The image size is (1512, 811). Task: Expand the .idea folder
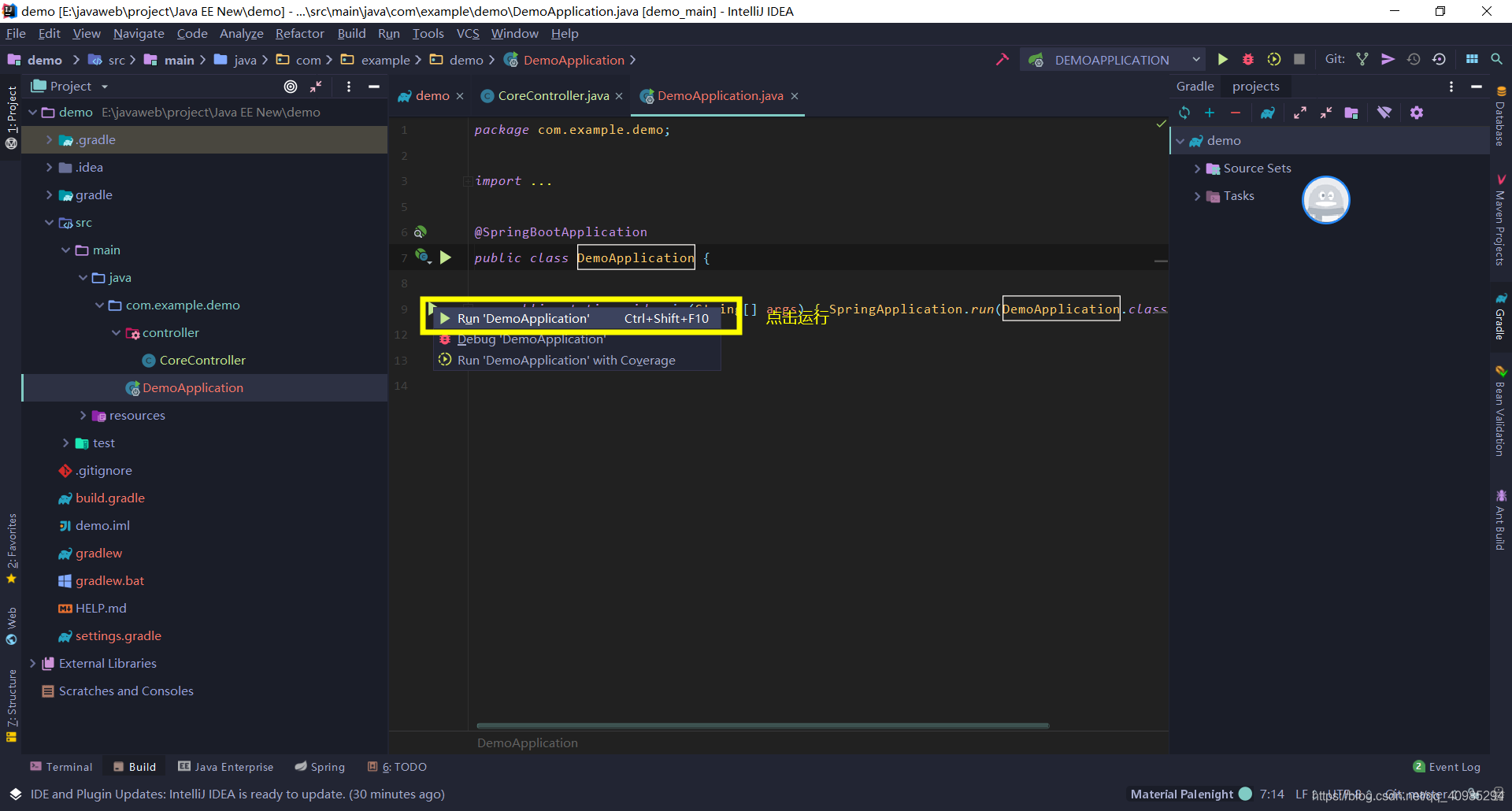pos(49,168)
